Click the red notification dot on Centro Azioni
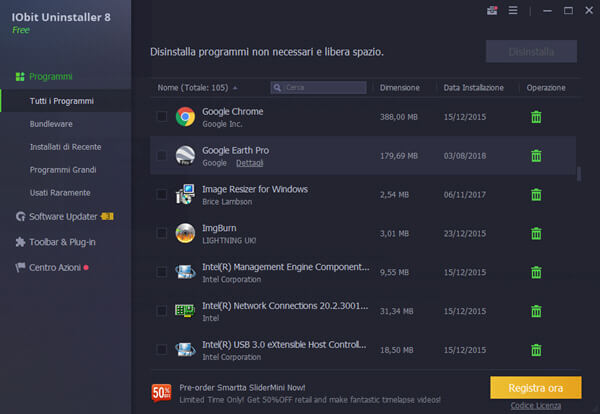Image resolution: width=600 pixels, height=414 pixels. click(x=86, y=267)
